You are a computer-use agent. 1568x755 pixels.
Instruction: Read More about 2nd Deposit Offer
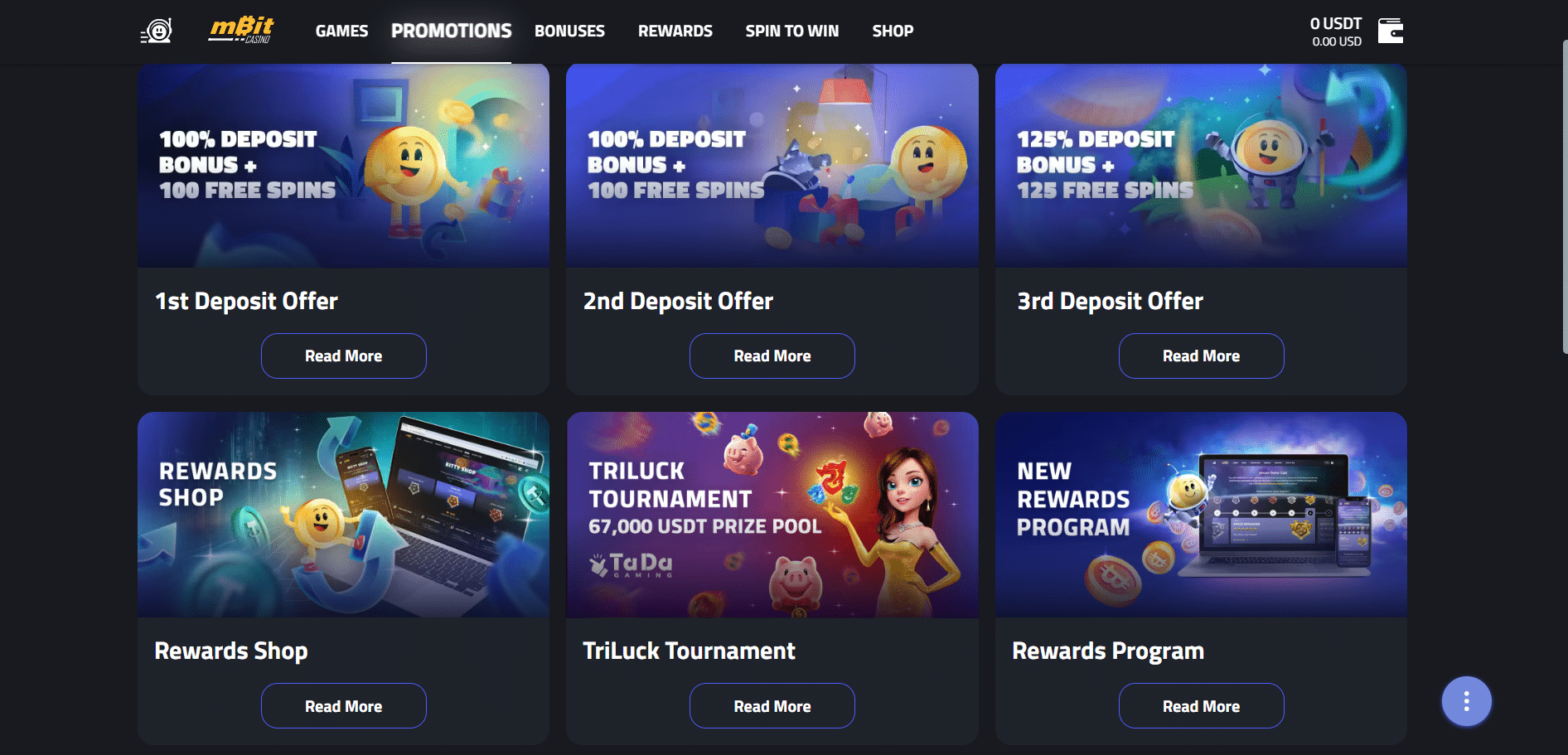click(772, 356)
